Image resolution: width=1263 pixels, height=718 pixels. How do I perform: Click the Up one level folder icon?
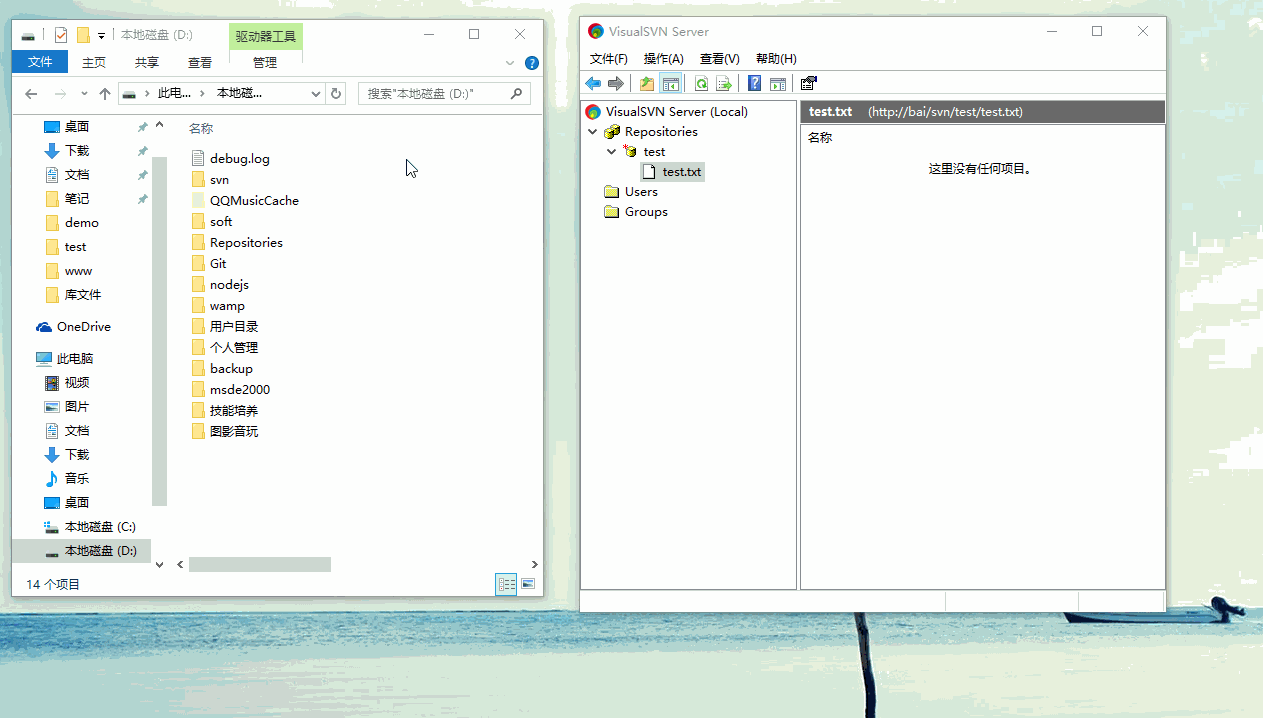click(647, 84)
